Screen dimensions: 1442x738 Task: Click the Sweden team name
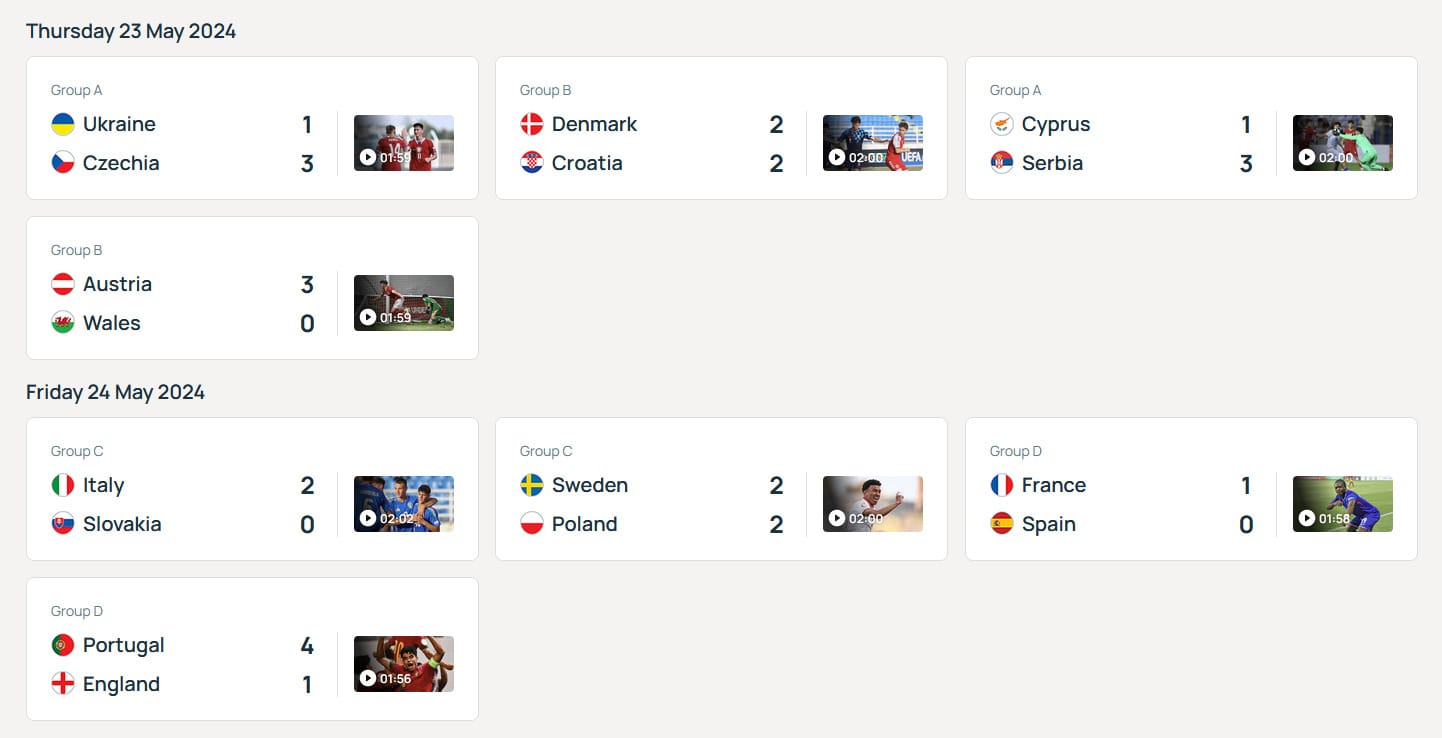tap(590, 485)
